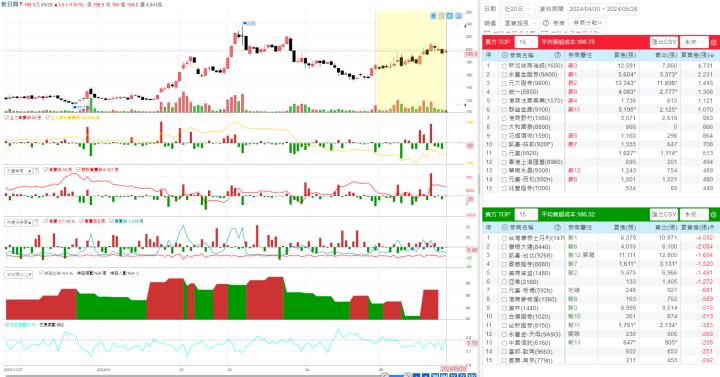Sort buyer table by 賣出(張) column
The image size is (720, 377).
(x=665, y=55)
